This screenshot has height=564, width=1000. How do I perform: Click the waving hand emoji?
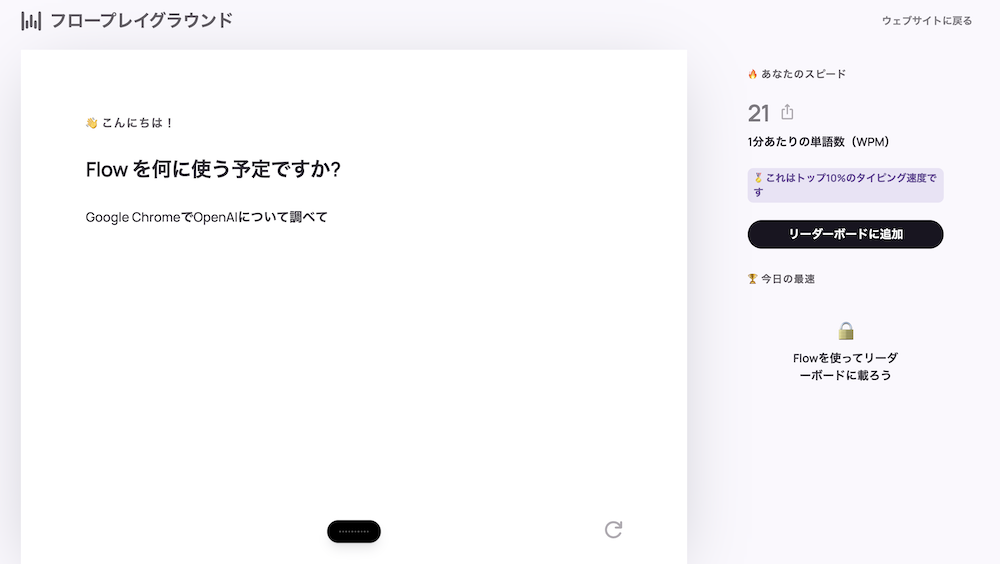(92, 122)
